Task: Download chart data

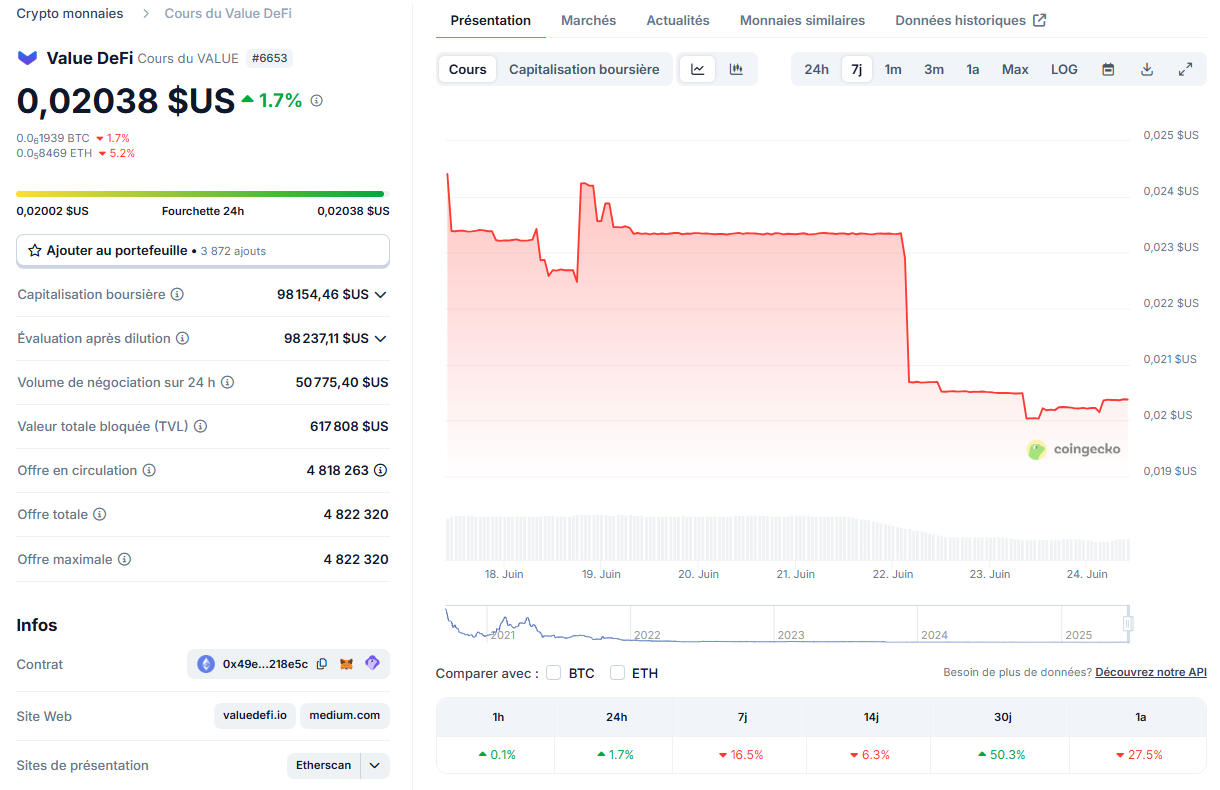Action: coord(1147,69)
